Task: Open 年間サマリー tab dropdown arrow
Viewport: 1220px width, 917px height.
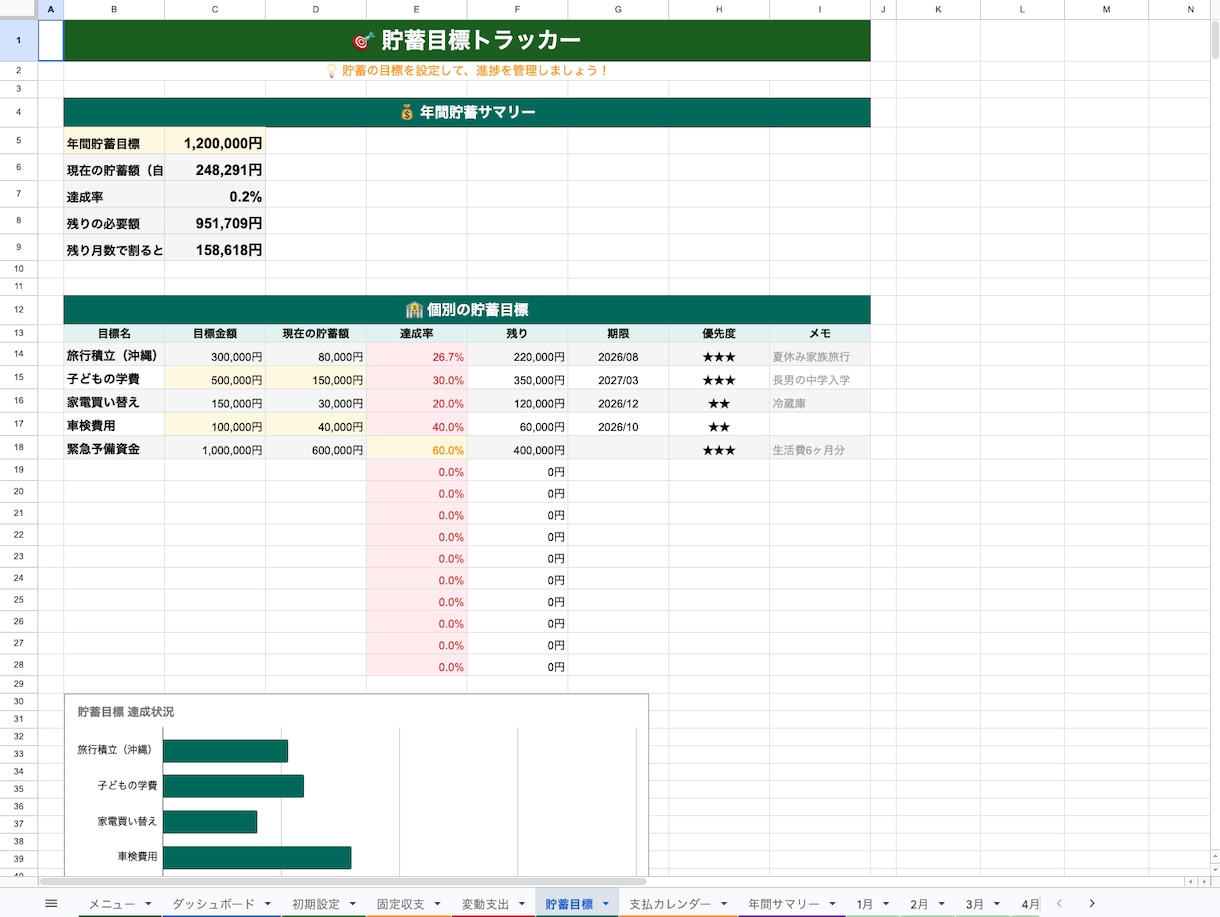Action: 833,904
